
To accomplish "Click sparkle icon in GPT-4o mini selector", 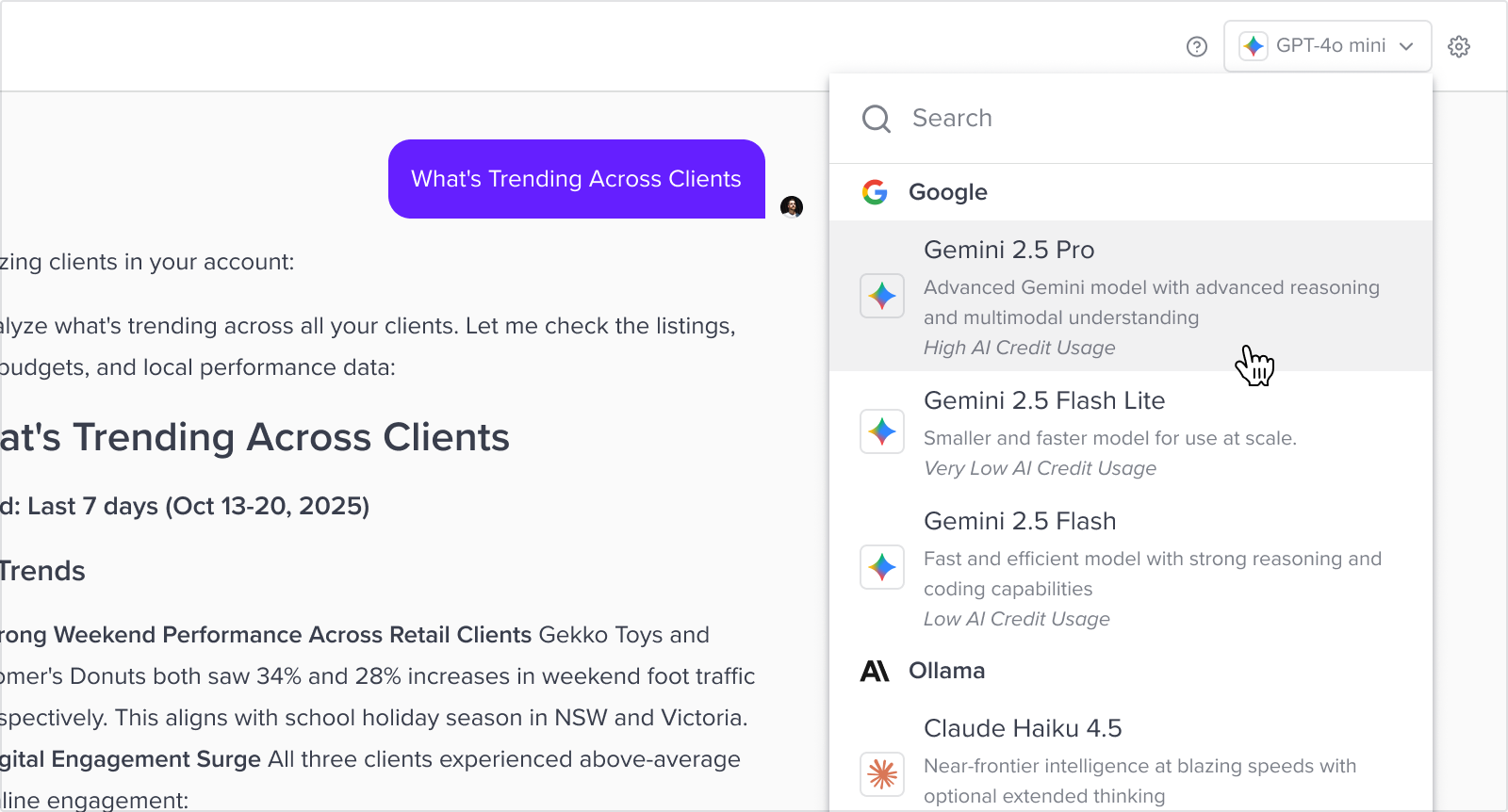I will click(1254, 46).
